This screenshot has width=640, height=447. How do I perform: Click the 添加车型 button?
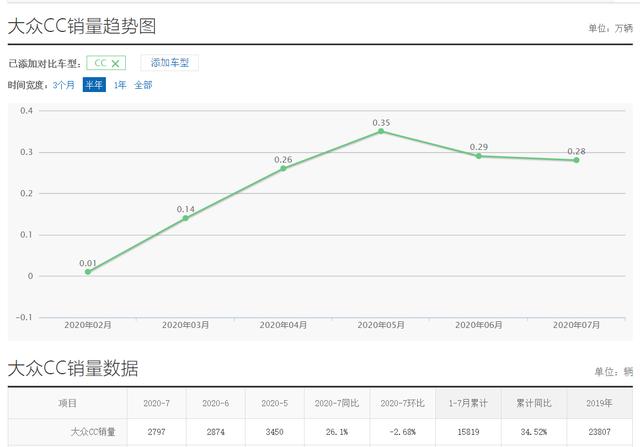170,63
